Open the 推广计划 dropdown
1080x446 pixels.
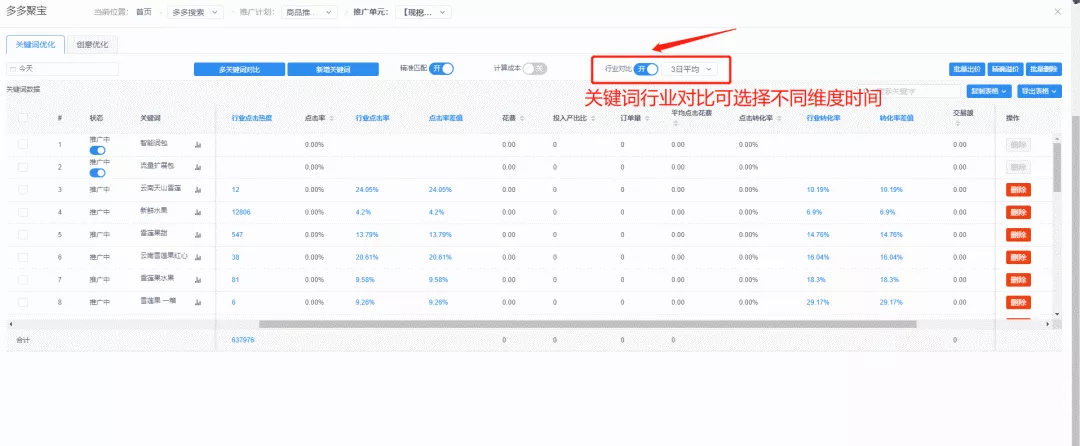(x=310, y=12)
